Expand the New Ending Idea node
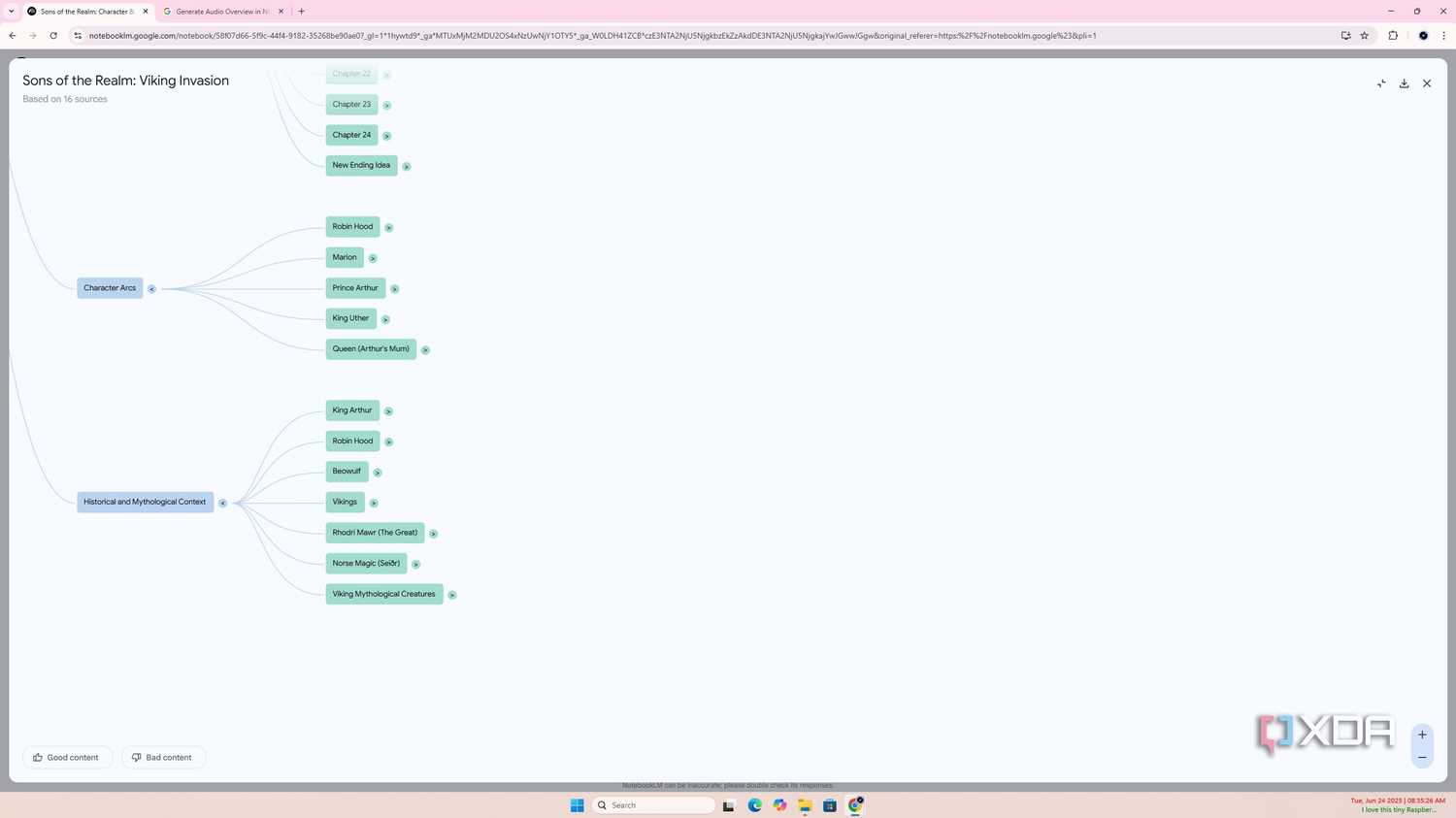 407,166
